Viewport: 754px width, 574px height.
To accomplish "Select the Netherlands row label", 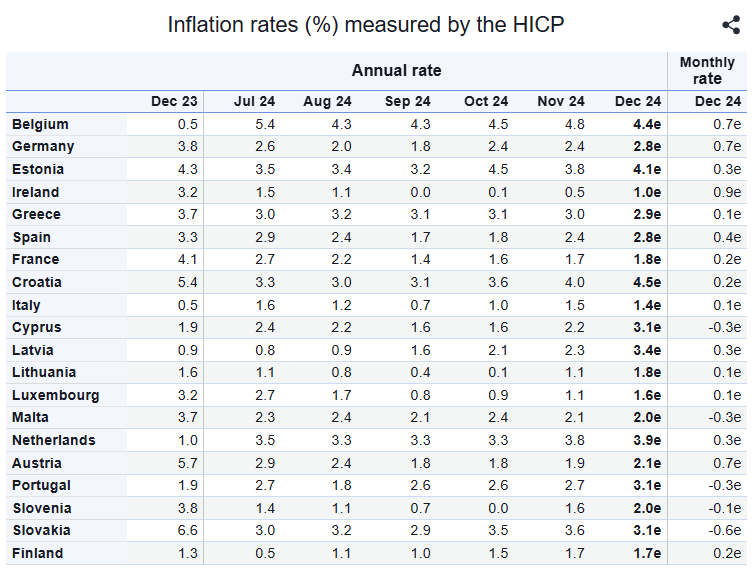I will click(54, 440).
